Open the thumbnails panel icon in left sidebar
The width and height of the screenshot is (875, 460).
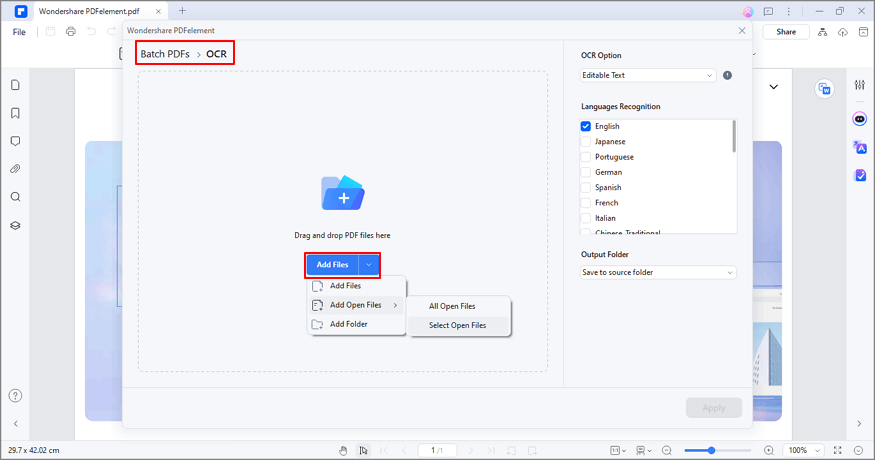coord(16,85)
